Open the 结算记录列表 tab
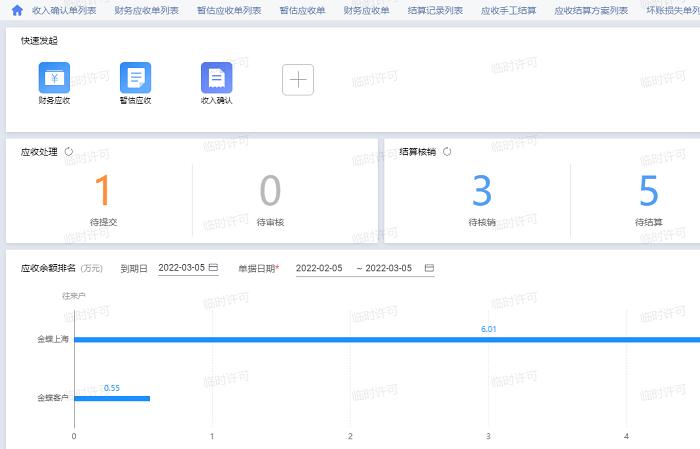The image size is (700, 449). 436,10
